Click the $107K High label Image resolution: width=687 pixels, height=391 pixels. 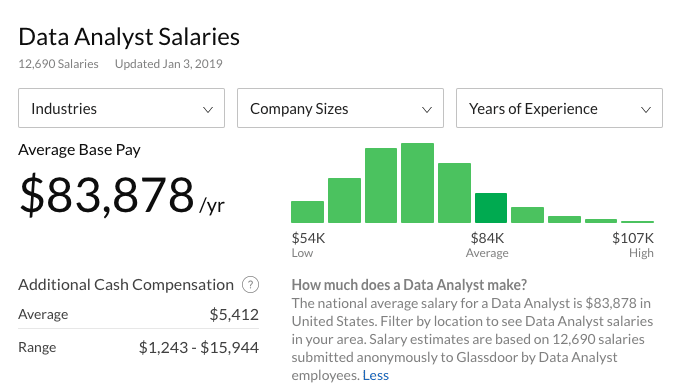tap(633, 245)
